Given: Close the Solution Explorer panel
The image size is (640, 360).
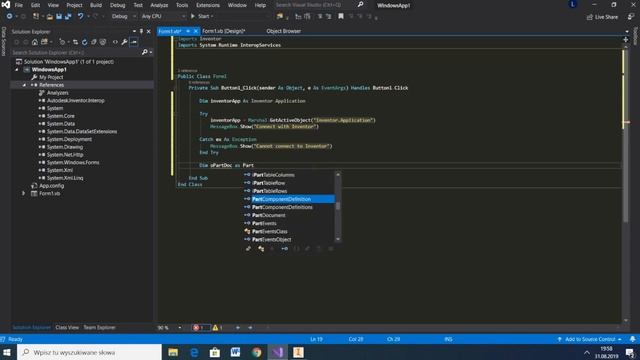Looking at the screenshot, I should point(149,31).
